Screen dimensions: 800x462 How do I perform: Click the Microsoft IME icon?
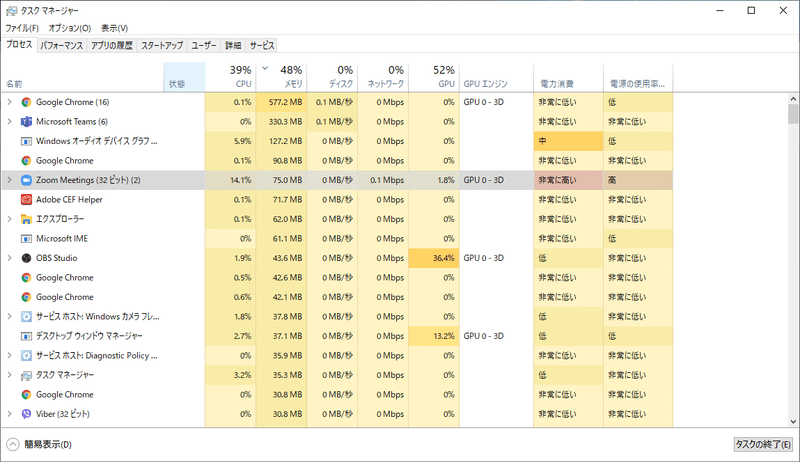pos(26,239)
